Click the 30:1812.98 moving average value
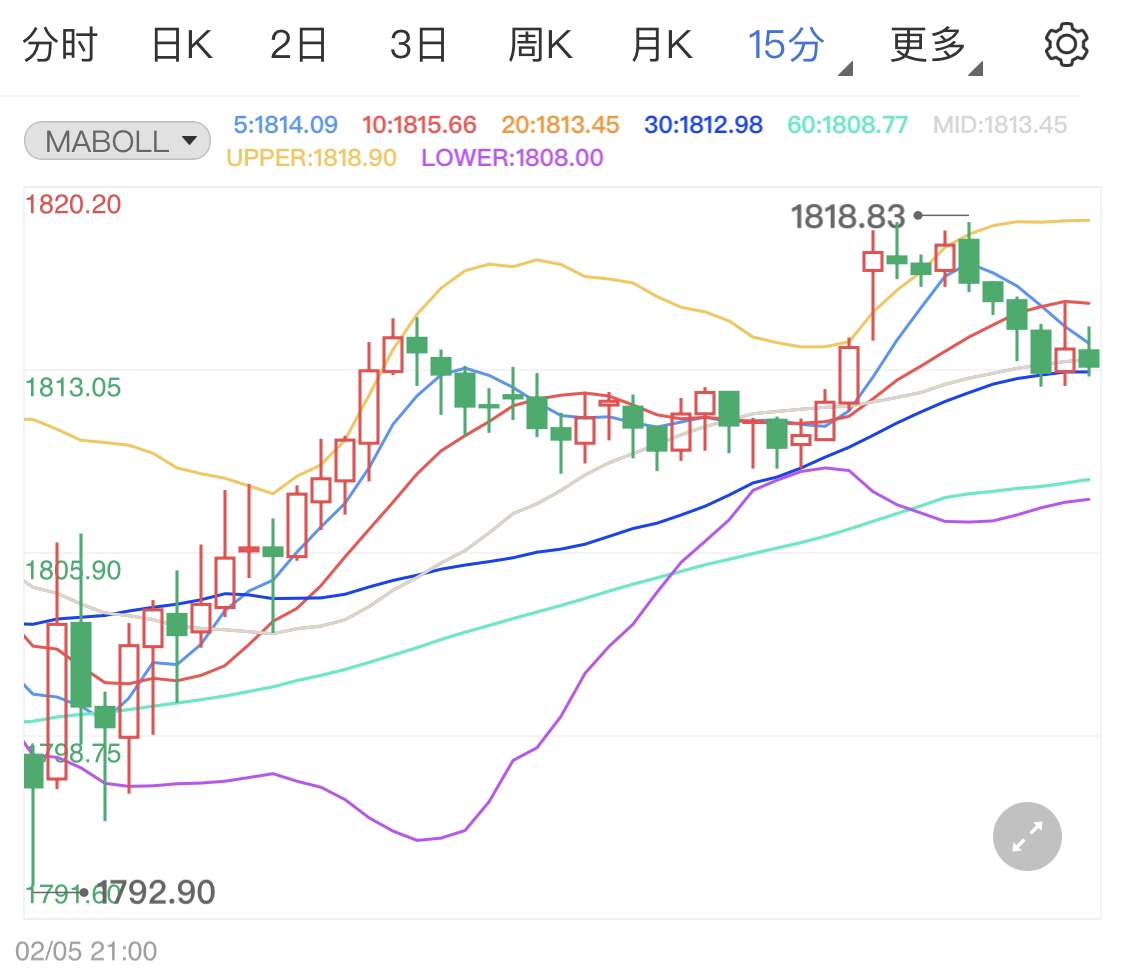Screen dimensions: 1125x975 [x=703, y=125]
